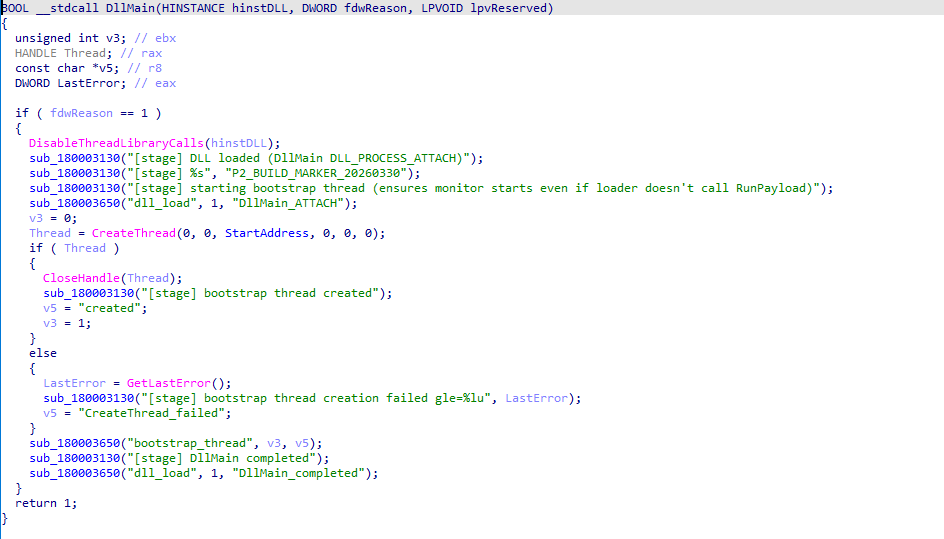Click the "P2_BUILD_MARKER_20260330" string
The height and width of the screenshot is (539, 944).
315,173
